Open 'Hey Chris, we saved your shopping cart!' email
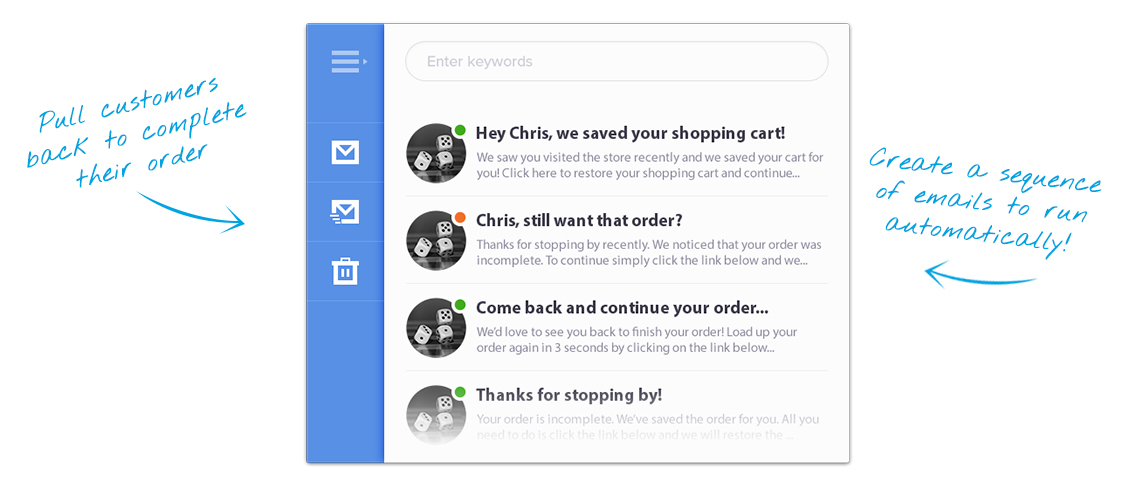Image resolution: width=1140 pixels, height=480 pixels. point(630,133)
